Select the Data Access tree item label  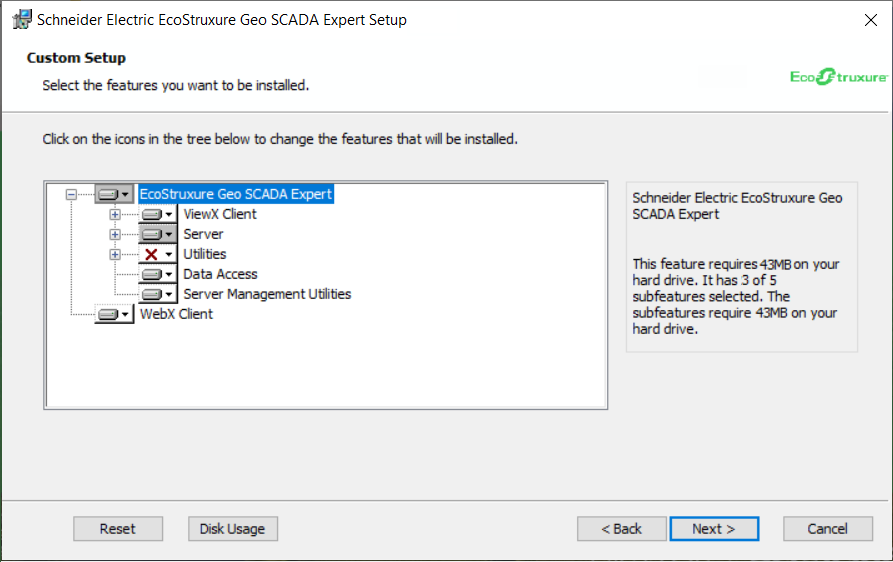[x=220, y=274]
